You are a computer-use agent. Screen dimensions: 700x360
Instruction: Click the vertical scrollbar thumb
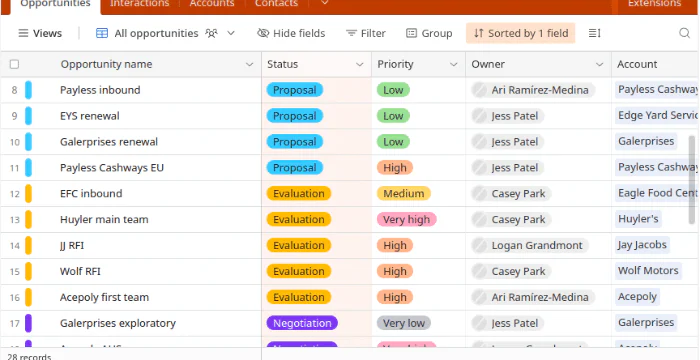(x=692, y=179)
